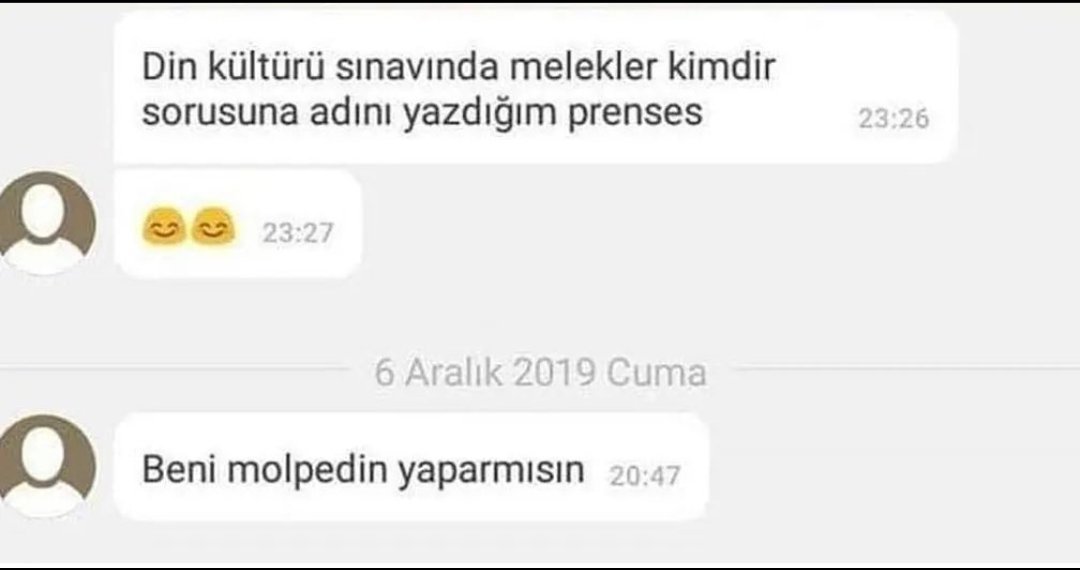Viewport: 1080px width, 570px height.
Task: Click the 23:26 timestamp
Action: click(x=893, y=119)
